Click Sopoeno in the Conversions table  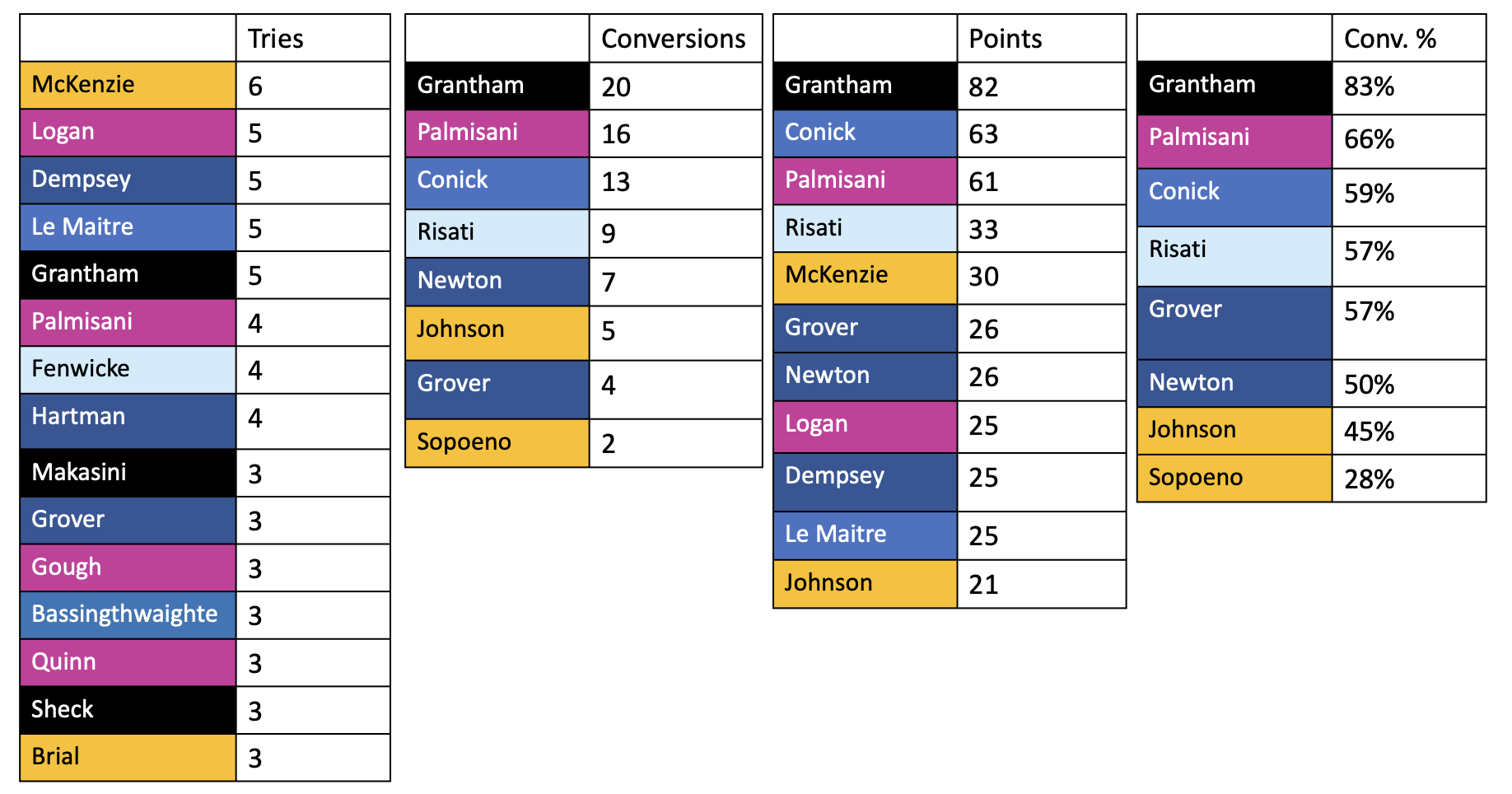click(497, 442)
